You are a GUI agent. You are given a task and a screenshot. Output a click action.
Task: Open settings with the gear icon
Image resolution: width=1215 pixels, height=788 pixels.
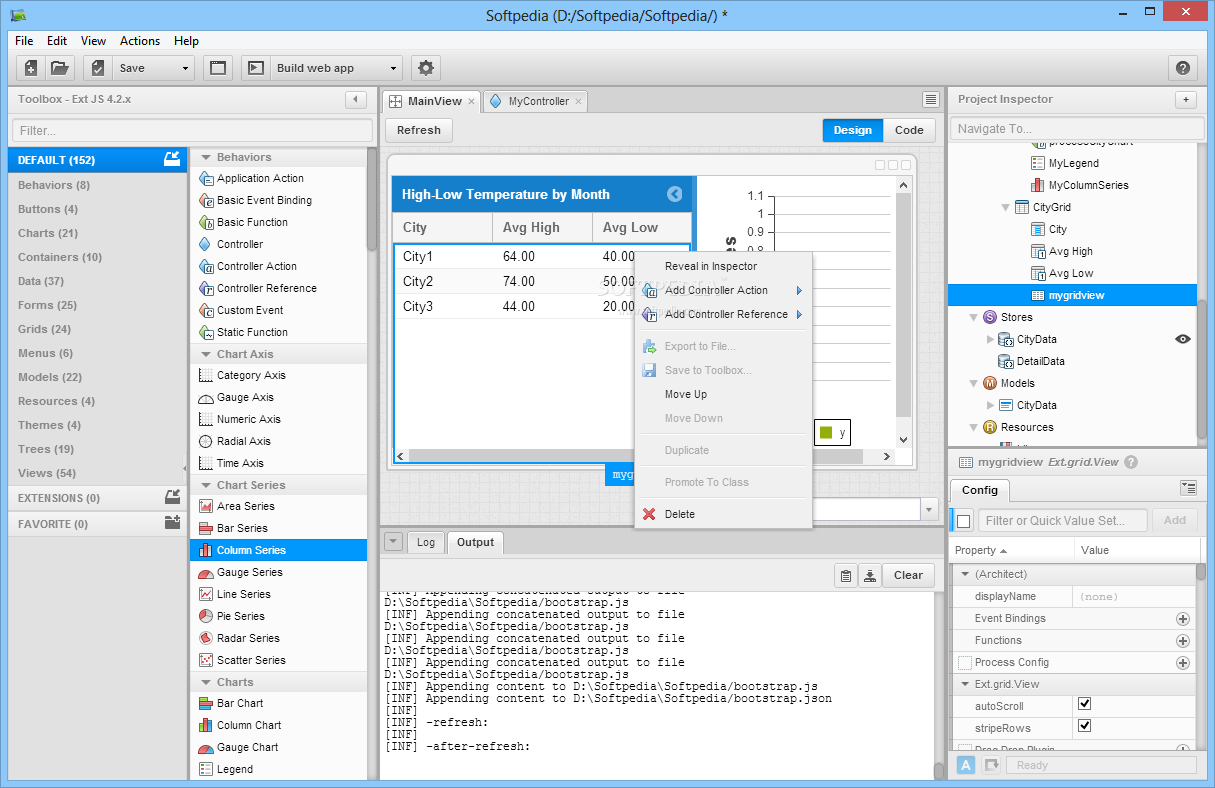(x=426, y=68)
